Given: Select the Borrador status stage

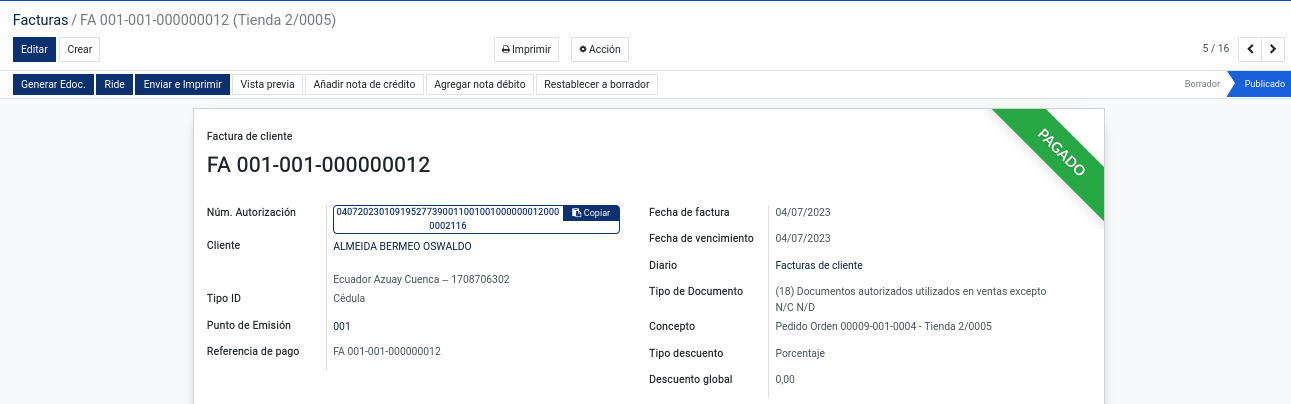Looking at the screenshot, I should pyautogui.click(x=1202, y=85).
